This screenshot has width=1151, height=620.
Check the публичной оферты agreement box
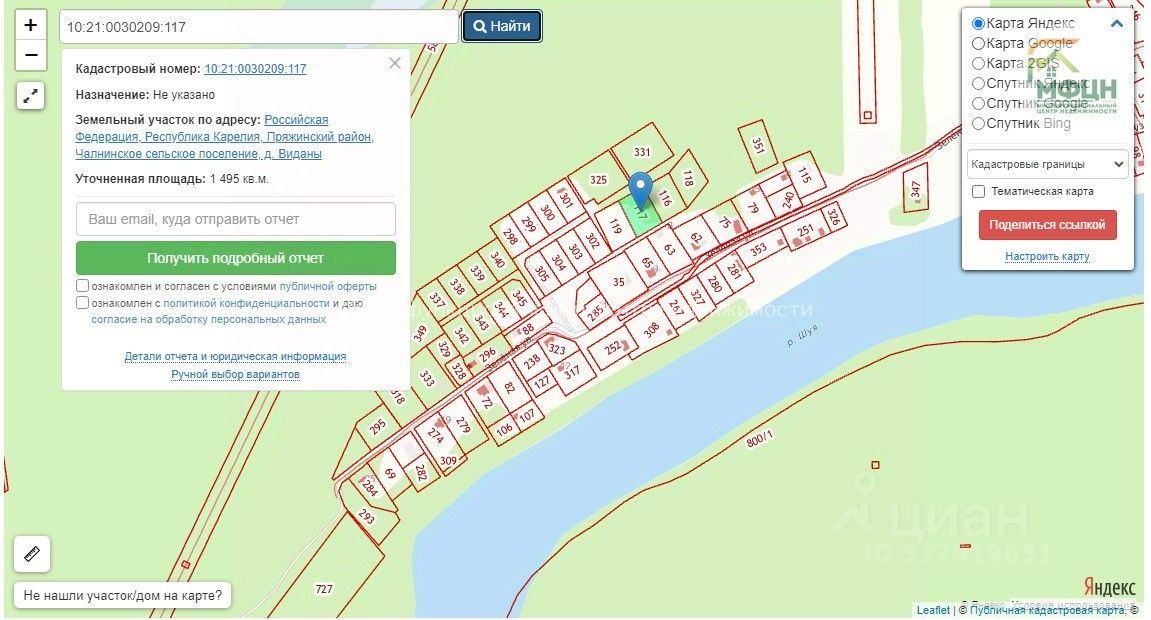82,285
